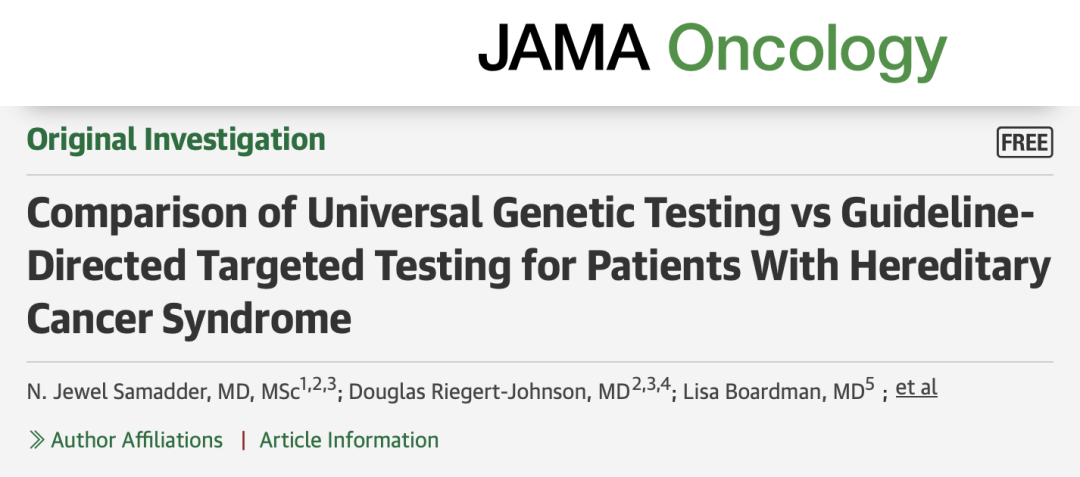The image size is (1080, 477).
Task: Select the Original Investigation category label
Action: [176, 140]
